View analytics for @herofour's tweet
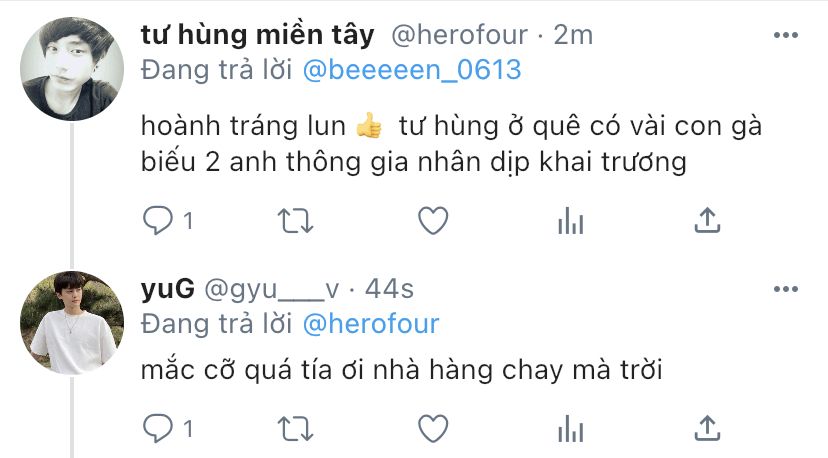This screenshot has width=828, height=458. tap(570, 220)
